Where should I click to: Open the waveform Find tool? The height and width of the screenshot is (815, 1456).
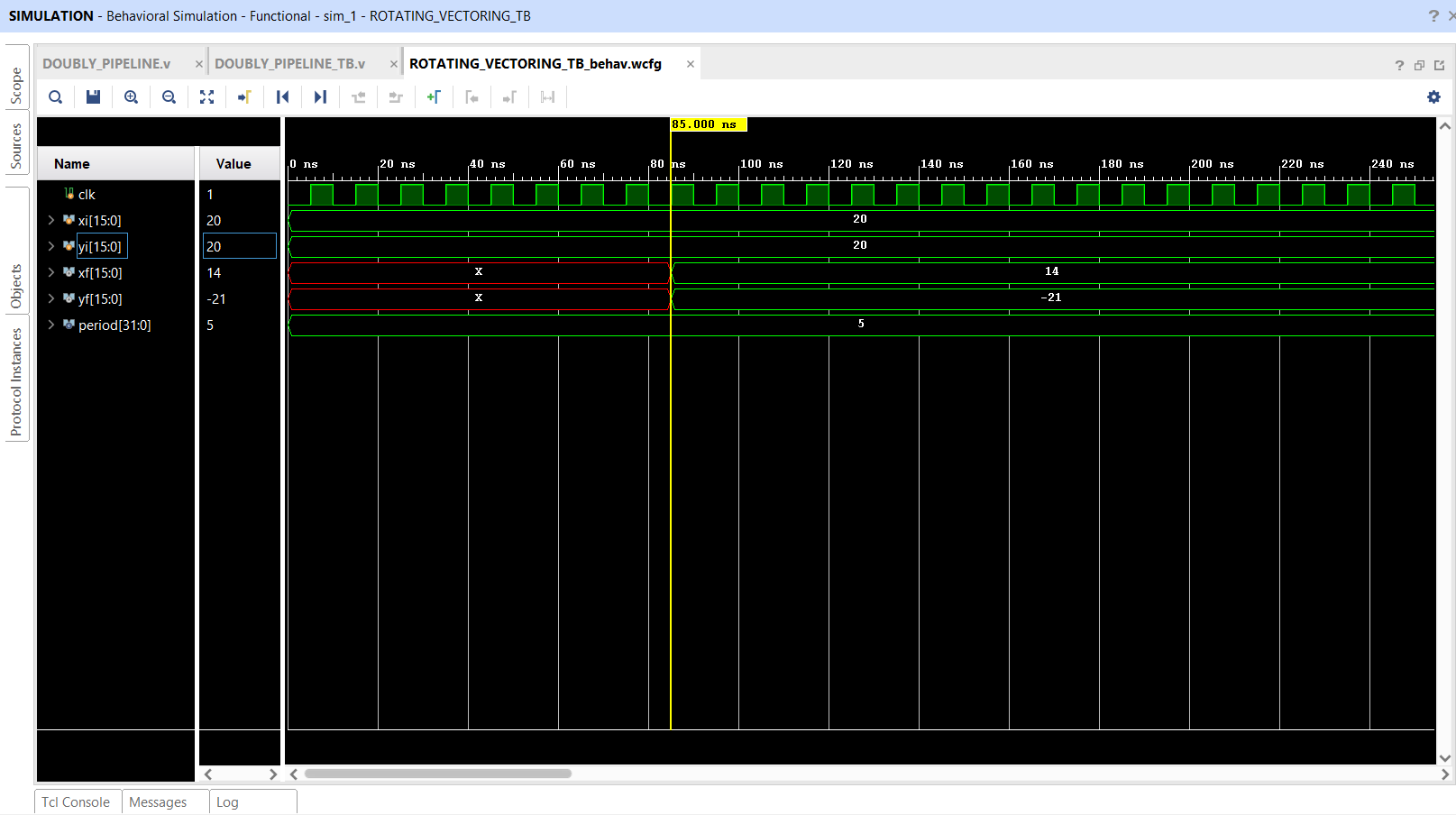(x=55, y=96)
